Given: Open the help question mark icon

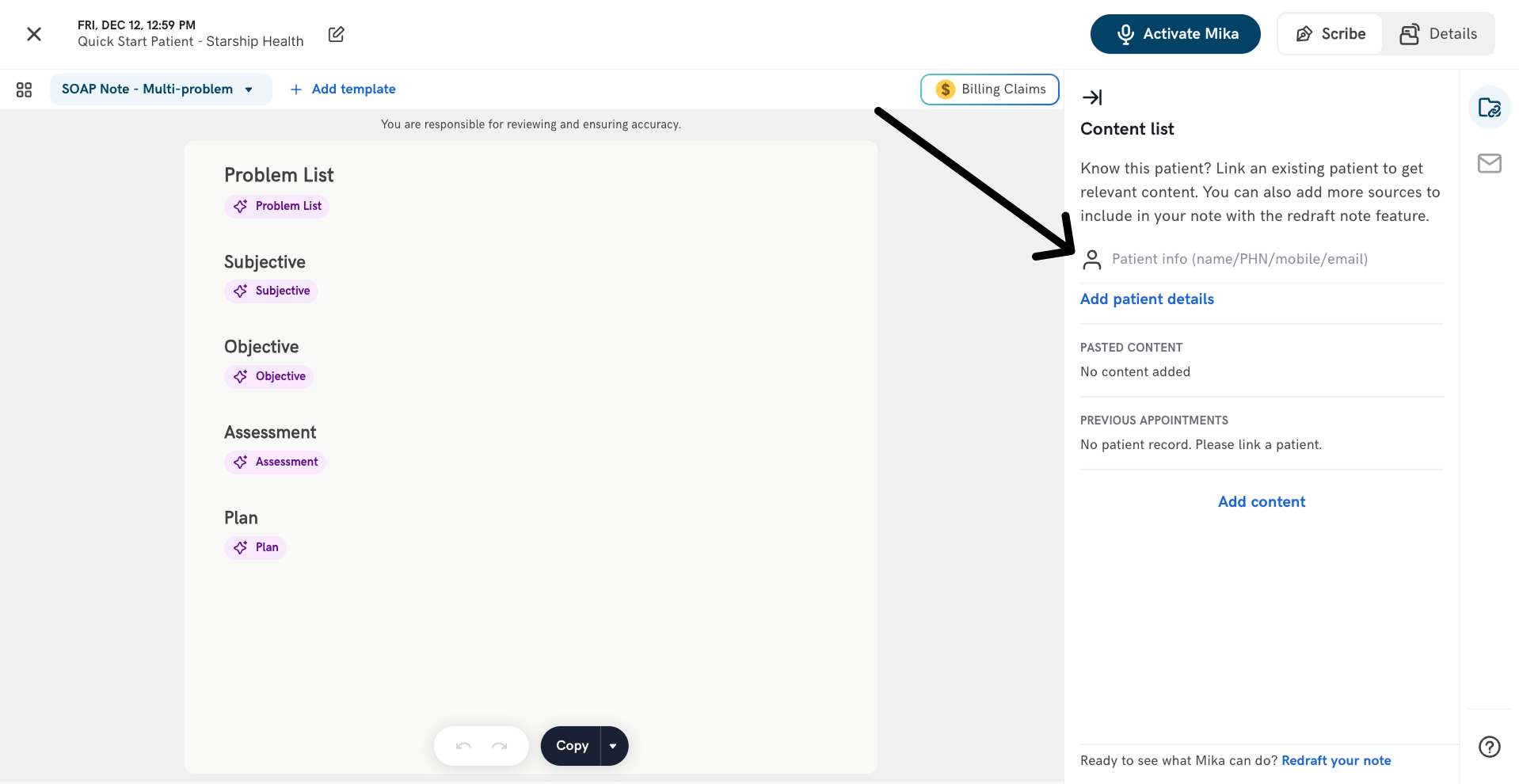Looking at the screenshot, I should click(x=1489, y=747).
